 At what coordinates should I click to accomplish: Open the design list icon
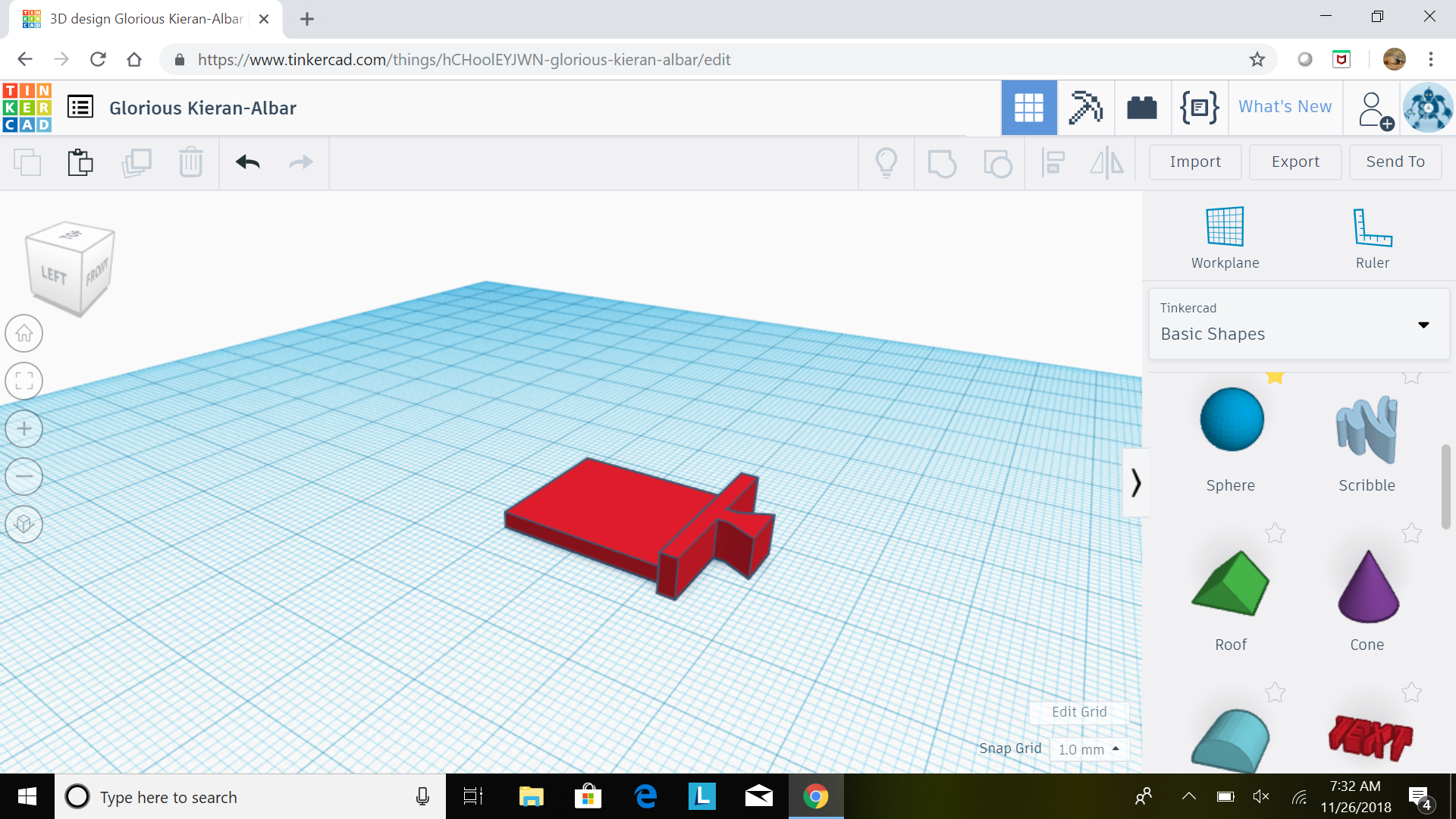[x=80, y=107]
